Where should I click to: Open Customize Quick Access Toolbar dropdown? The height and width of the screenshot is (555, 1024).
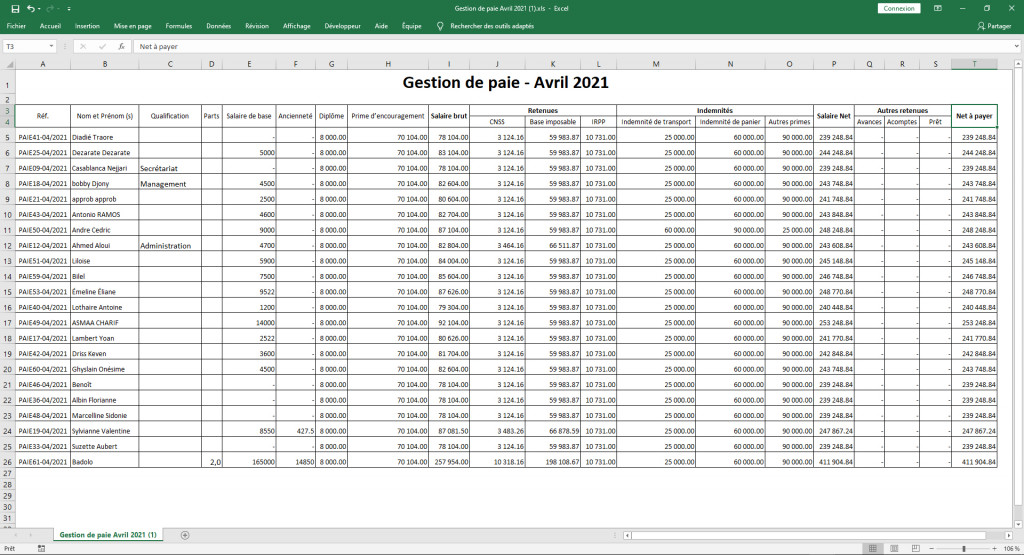click(x=69, y=8)
